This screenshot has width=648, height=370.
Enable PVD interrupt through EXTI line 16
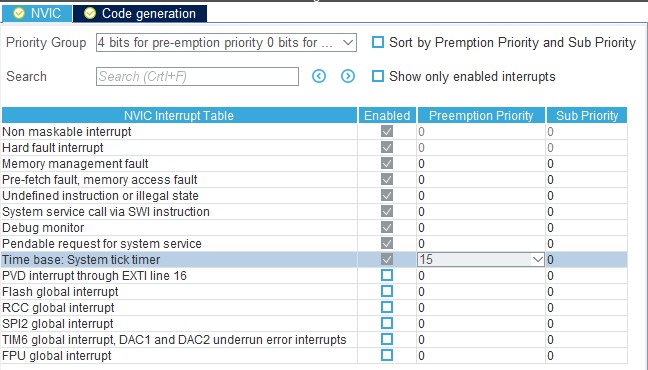click(387, 275)
